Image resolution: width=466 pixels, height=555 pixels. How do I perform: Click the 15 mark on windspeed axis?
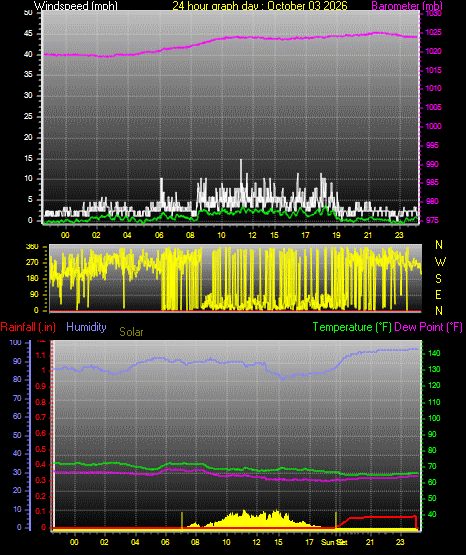[28, 158]
